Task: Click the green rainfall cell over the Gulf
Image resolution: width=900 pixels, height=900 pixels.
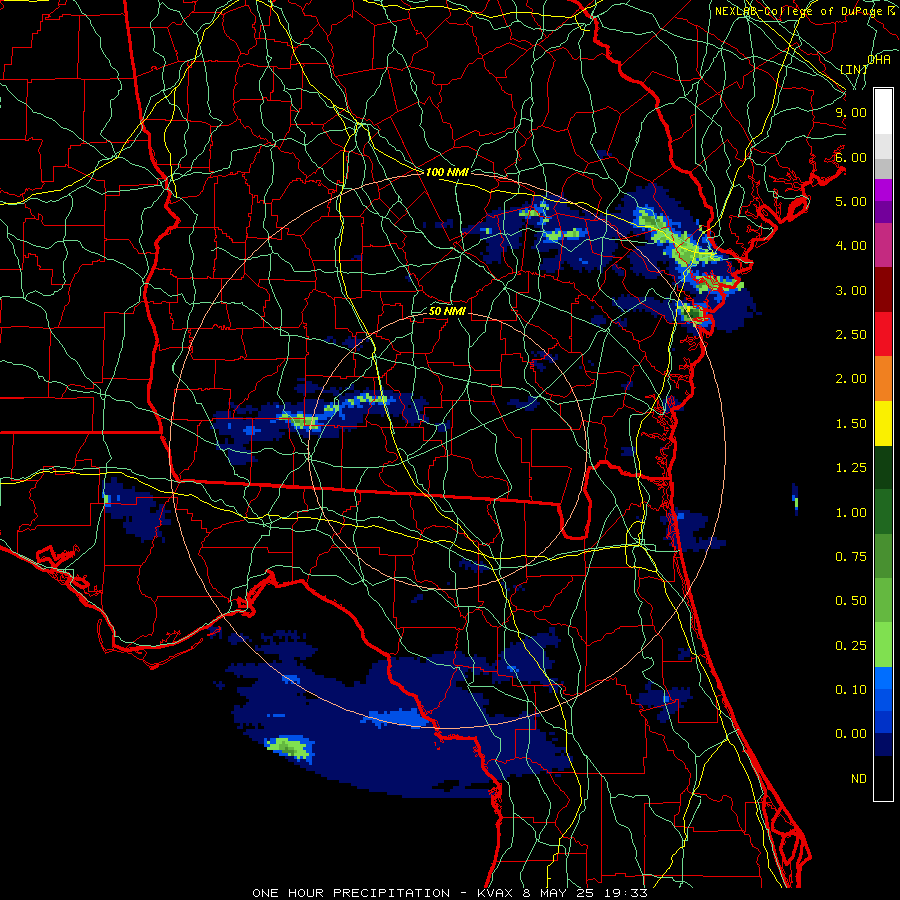Action: pyautogui.click(x=289, y=747)
